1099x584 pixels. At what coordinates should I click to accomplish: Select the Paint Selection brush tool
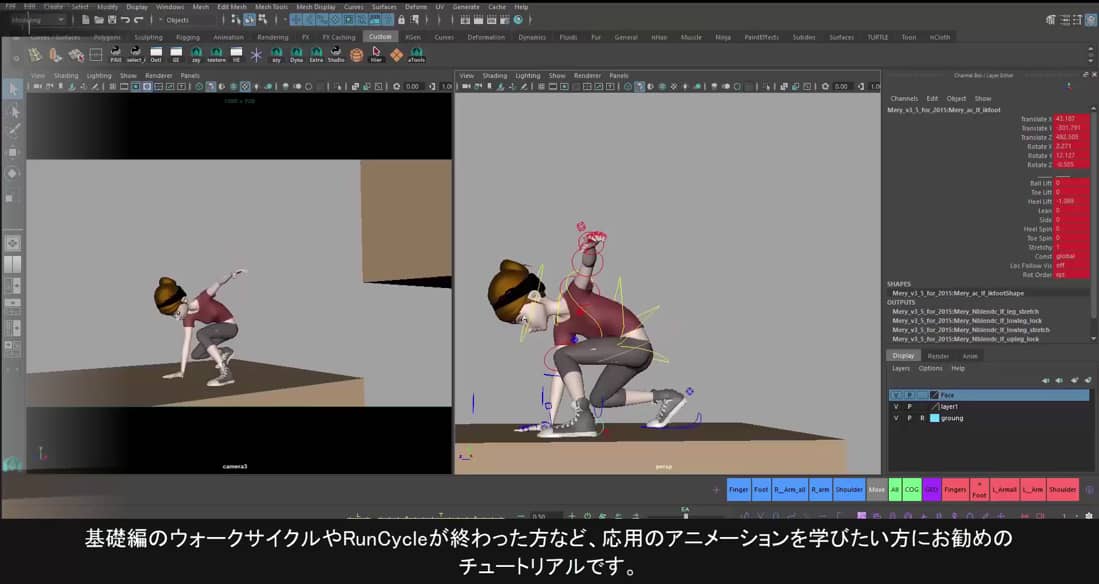(x=13, y=130)
